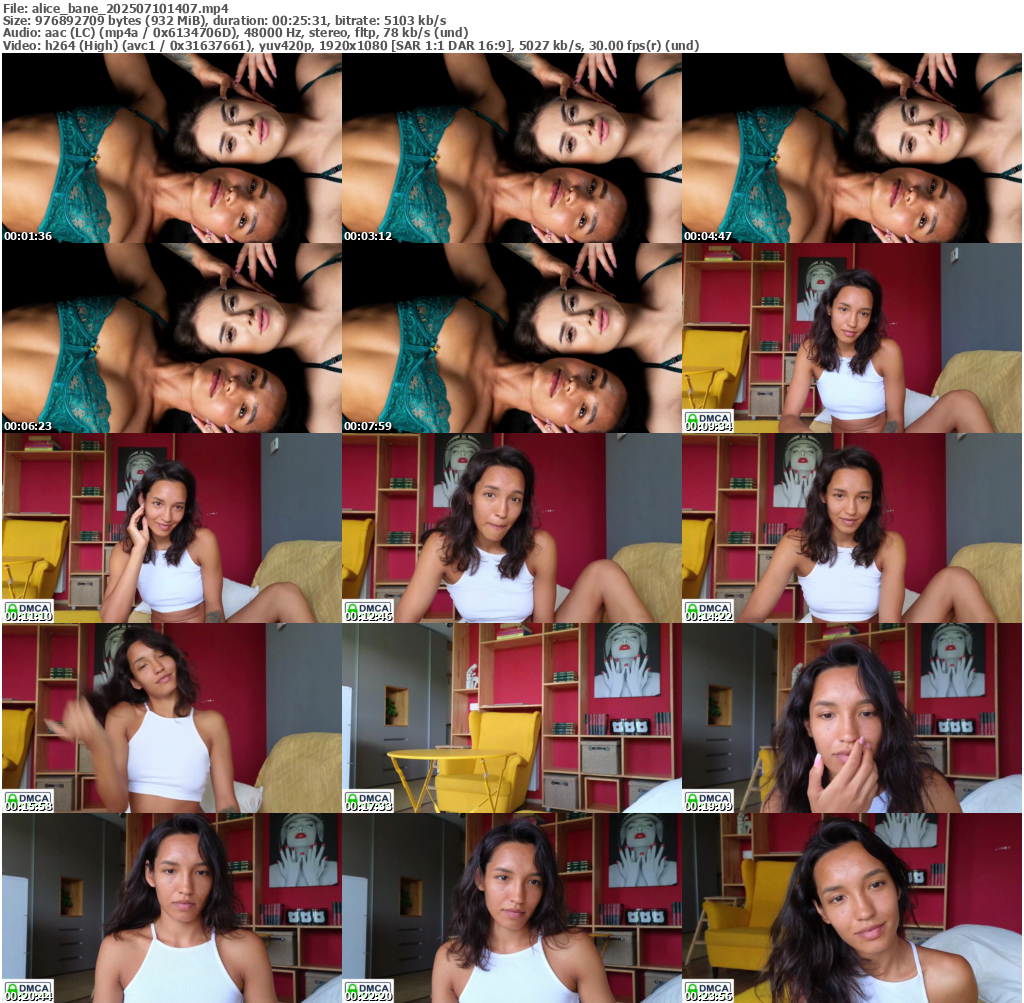This screenshot has height=1003, width=1024.
Task: Click the DMCA badge on the 00:15:58 frame
Action: pos(28,796)
